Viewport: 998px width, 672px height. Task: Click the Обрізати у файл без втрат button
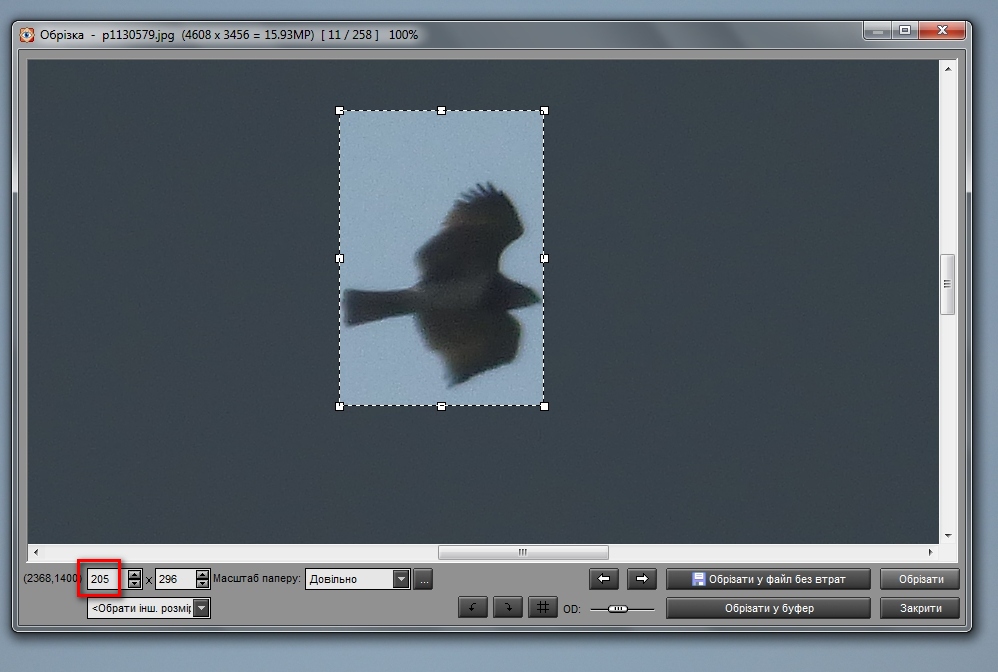pos(768,579)
